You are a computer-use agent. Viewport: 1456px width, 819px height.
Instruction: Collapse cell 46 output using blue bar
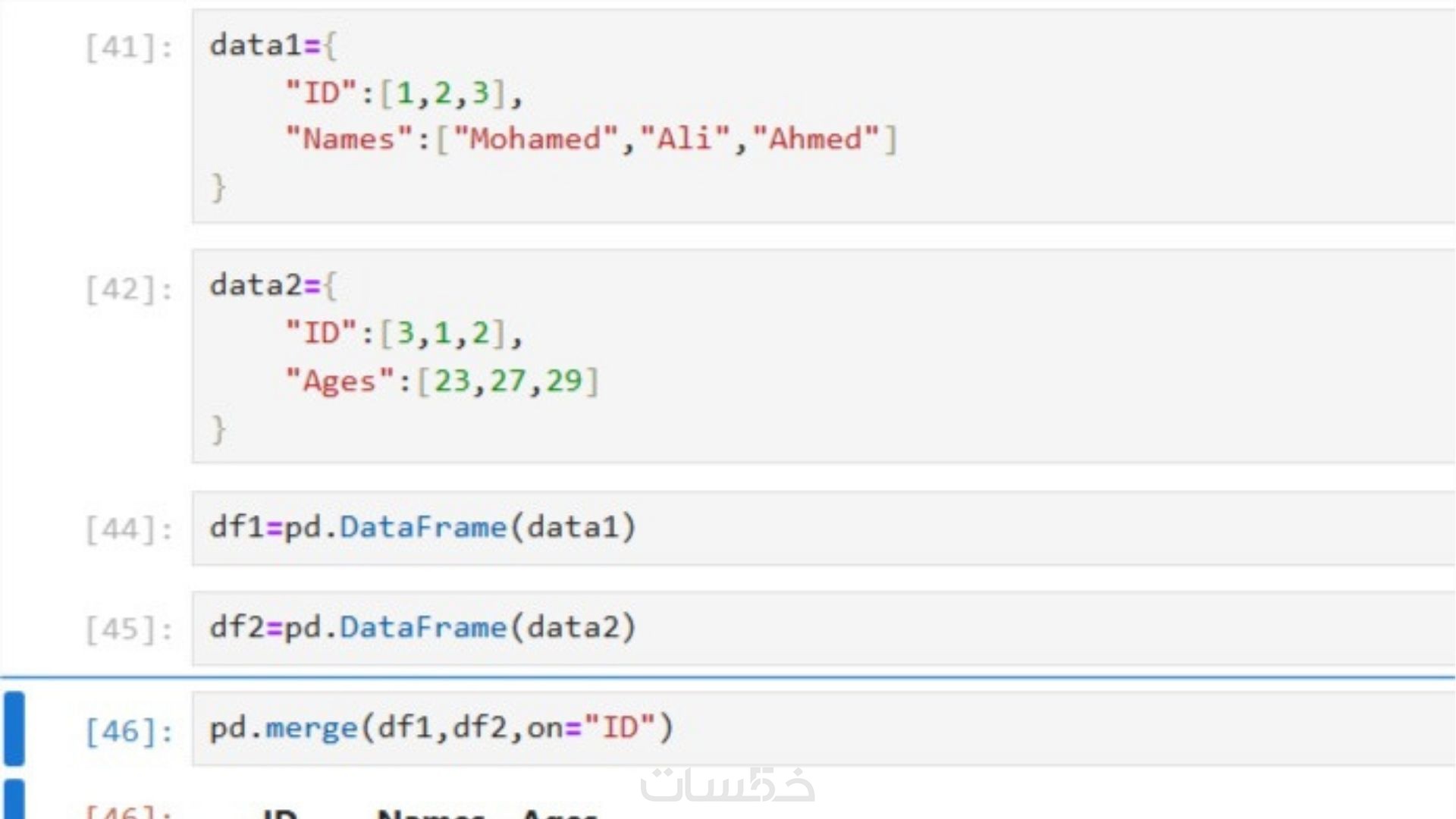pyautogui.click(x=14, y=800)
